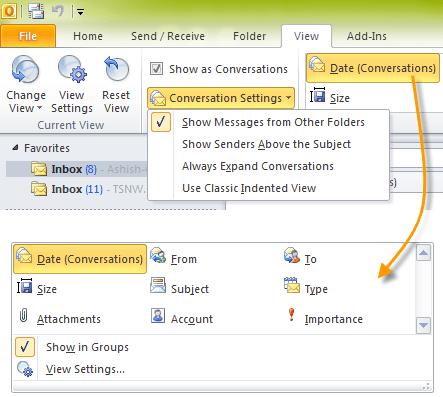443x397 pixels.
Task: Open the Change View dropdown
Action: pos(26,85)
